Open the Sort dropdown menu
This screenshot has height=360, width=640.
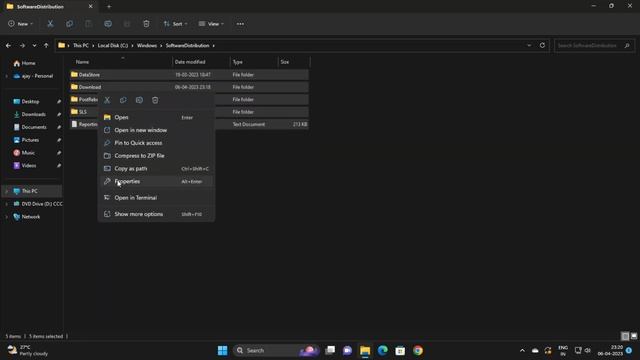click(x=176, y=24)
